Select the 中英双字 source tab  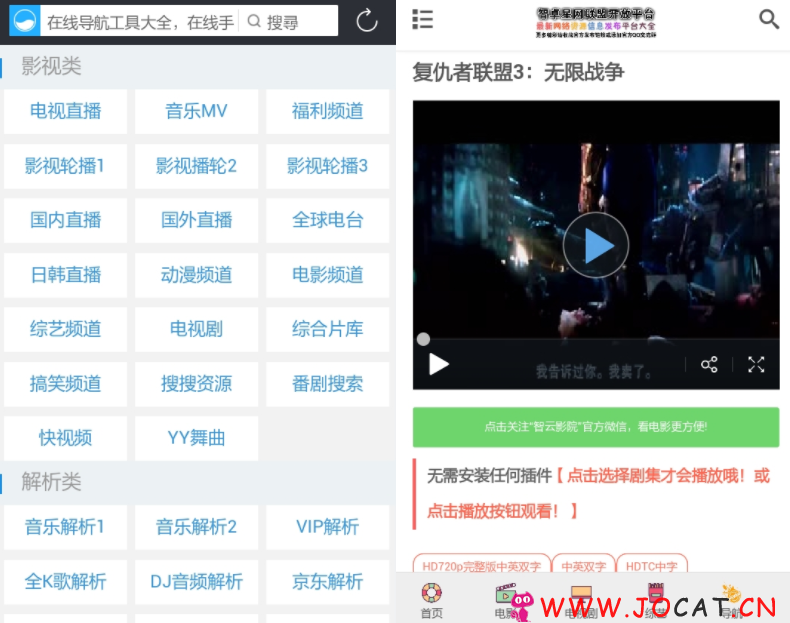tap(583, 565)
